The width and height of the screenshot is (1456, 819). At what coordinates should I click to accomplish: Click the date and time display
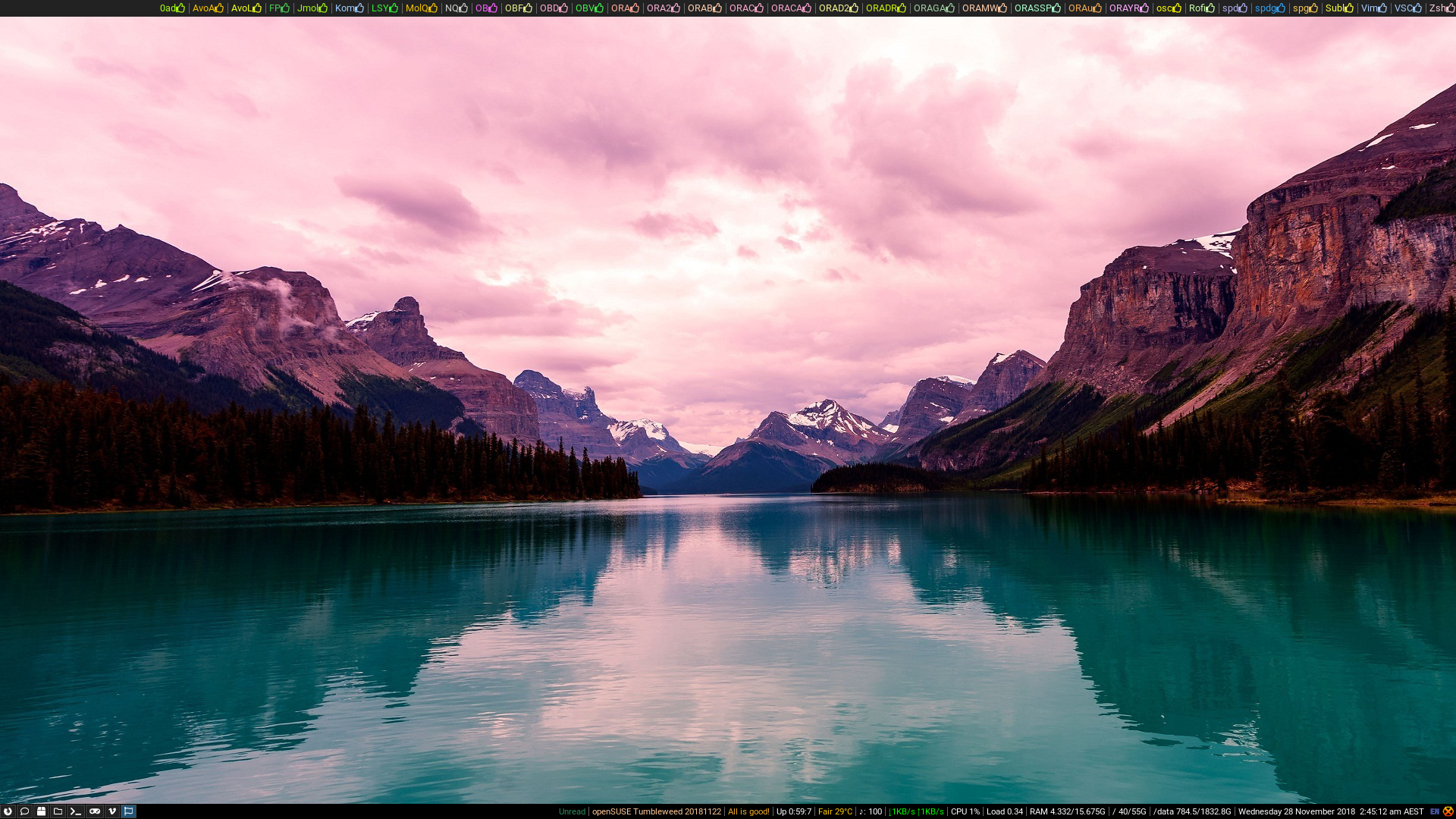click(x=1330, y=811)
